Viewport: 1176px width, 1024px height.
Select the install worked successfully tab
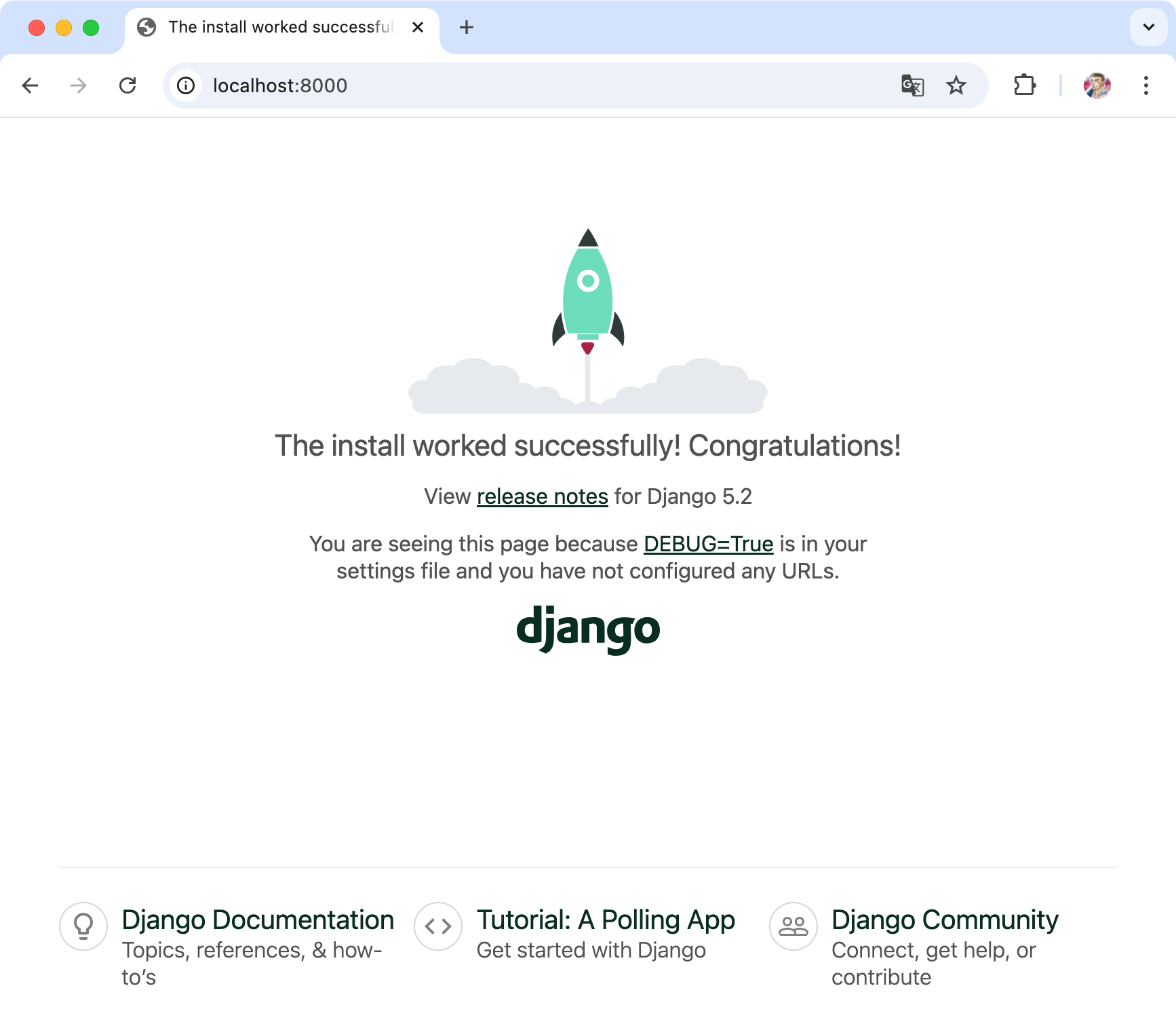271,27
